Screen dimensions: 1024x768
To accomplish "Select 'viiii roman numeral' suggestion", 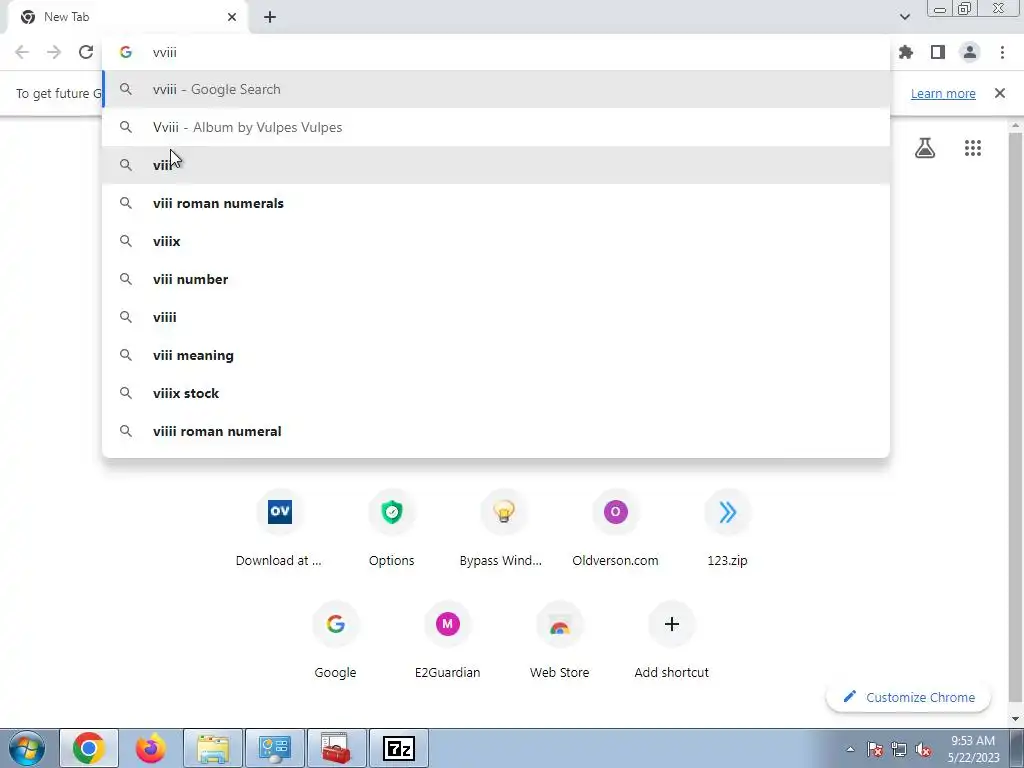I will point(496,431).
